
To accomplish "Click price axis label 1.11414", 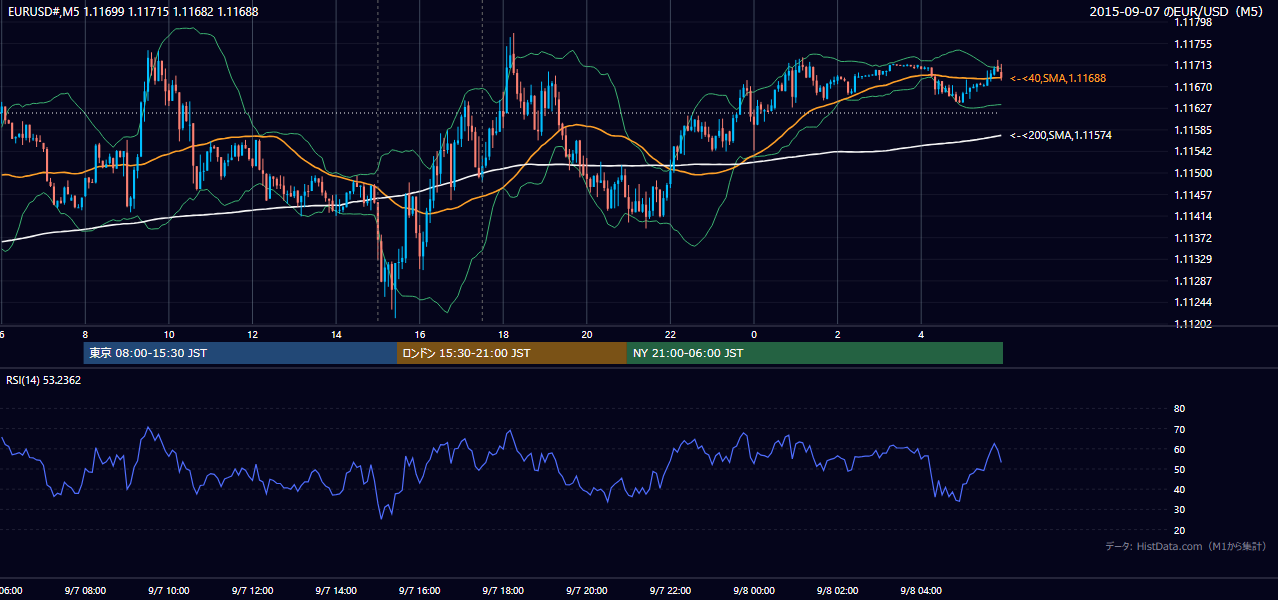I will click(1192, 216).
